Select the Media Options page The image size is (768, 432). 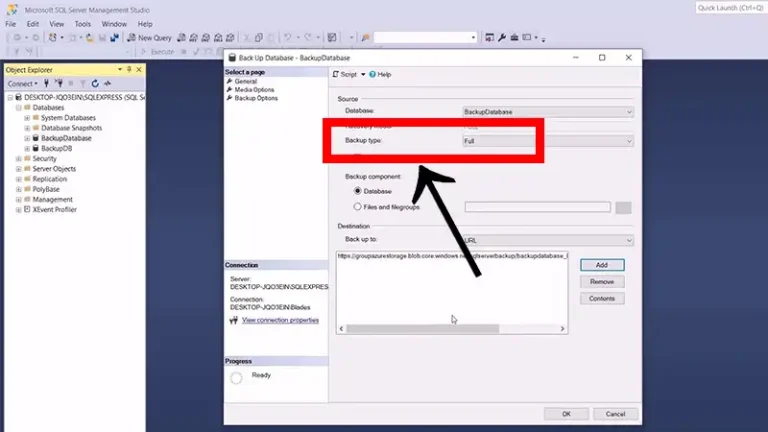point(254,90)
